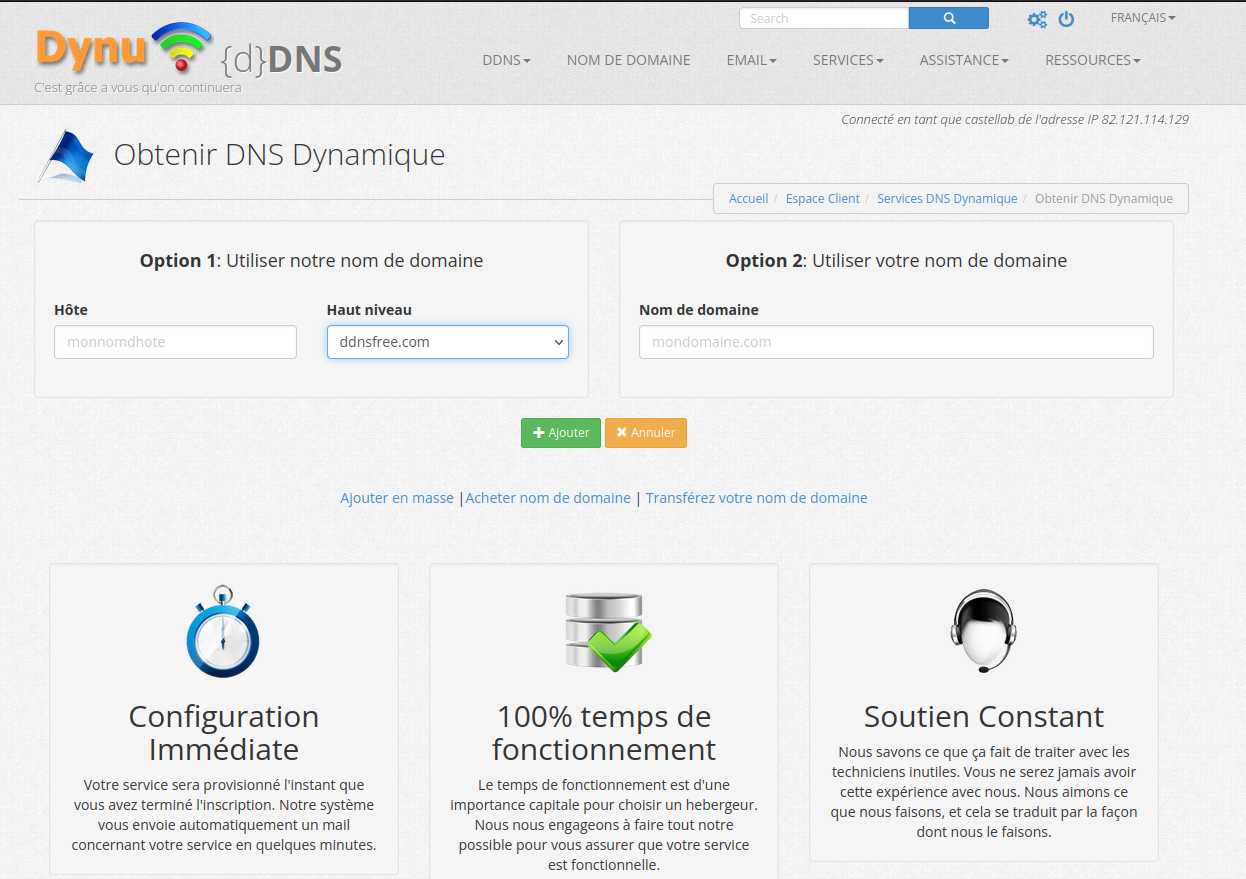Viewport: 1246px width, 879px height.
Task: Open the ASSISTANCE menu
Action: tap(963, 60)
